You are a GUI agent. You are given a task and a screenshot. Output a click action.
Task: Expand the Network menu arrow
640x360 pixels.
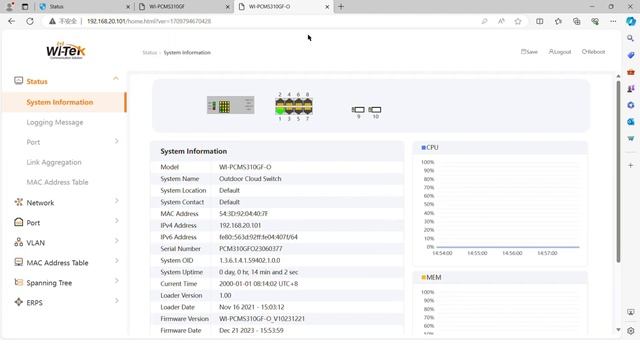pyautogui.click(x=117, y=201)
